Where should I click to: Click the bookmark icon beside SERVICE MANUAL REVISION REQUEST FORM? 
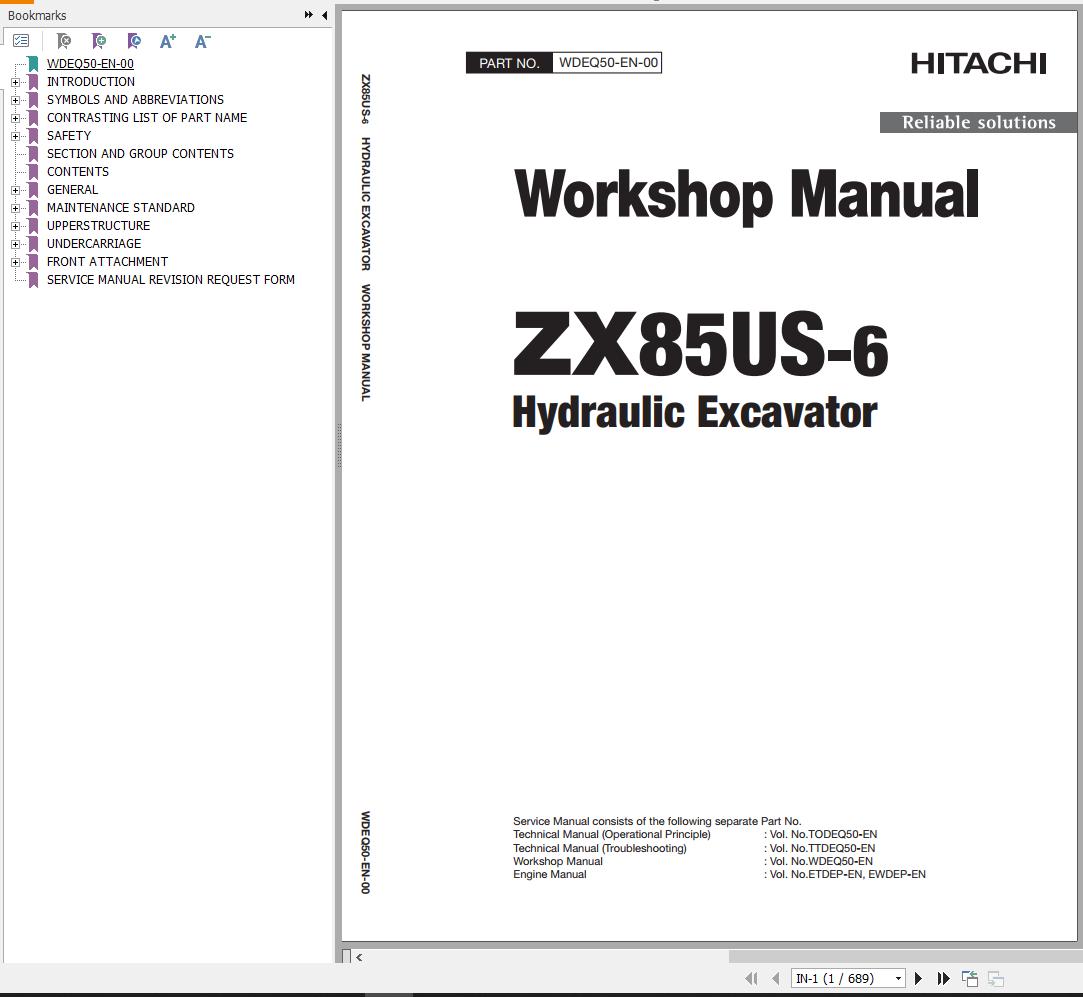(32, 280)
